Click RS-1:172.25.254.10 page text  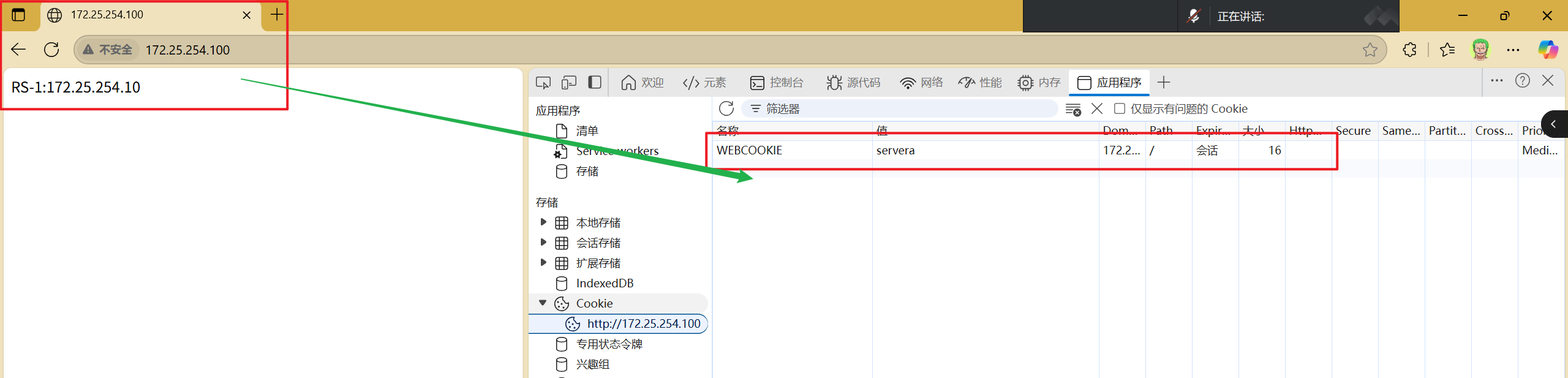pos(76,88)
